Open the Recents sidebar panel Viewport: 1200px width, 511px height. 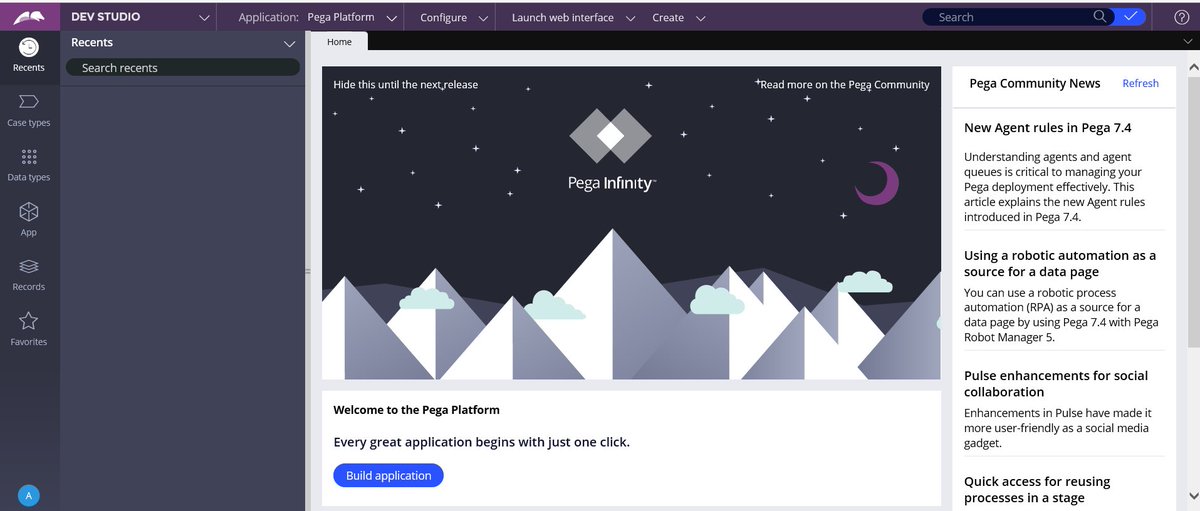pos(29,55)
